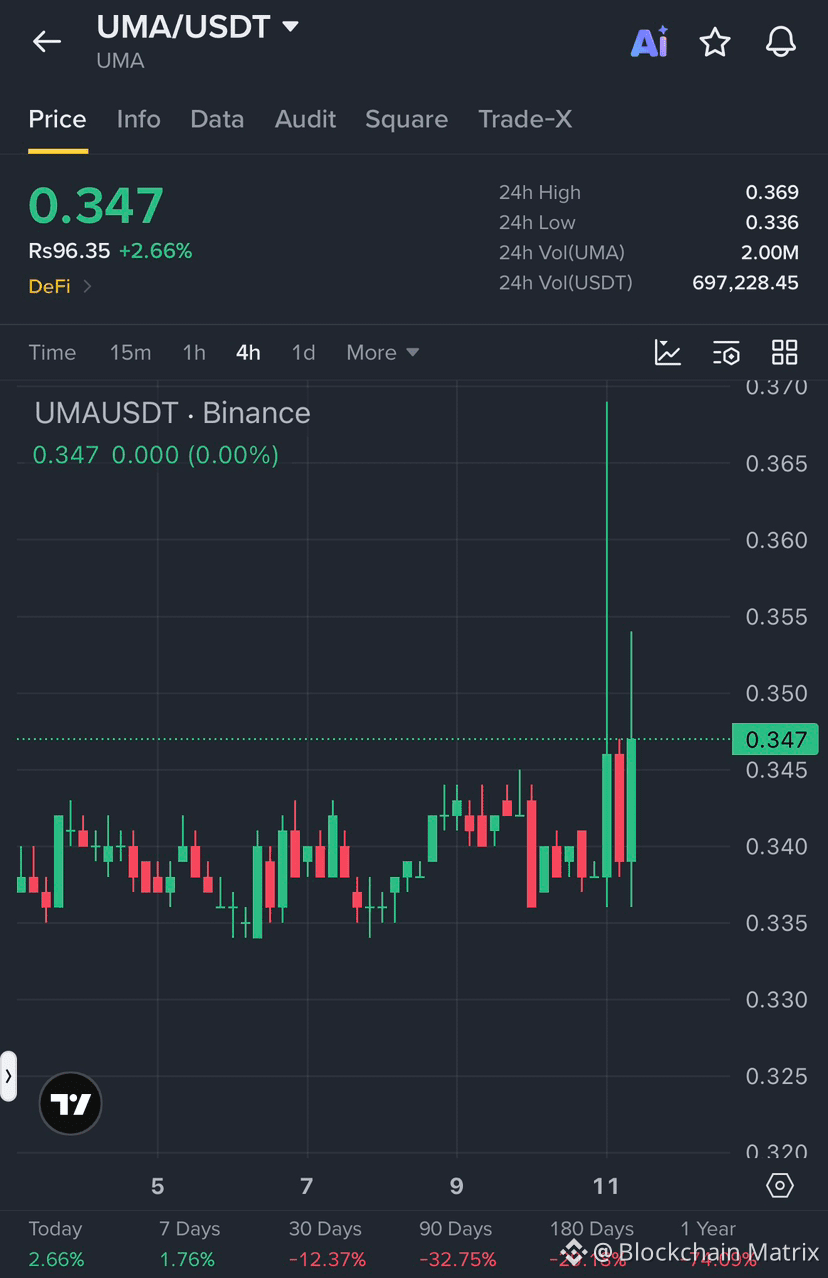Click the TradingView logo badge

(70, 1103)
